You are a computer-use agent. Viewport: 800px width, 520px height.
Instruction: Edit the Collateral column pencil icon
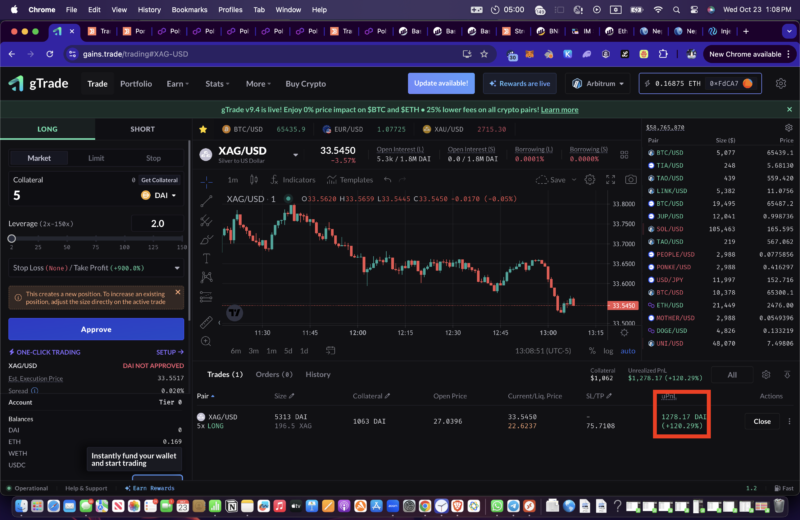pos(388,396)
